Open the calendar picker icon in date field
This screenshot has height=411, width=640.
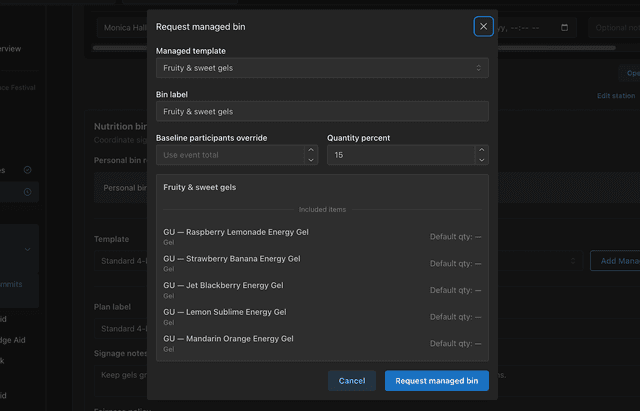[565, 28]
